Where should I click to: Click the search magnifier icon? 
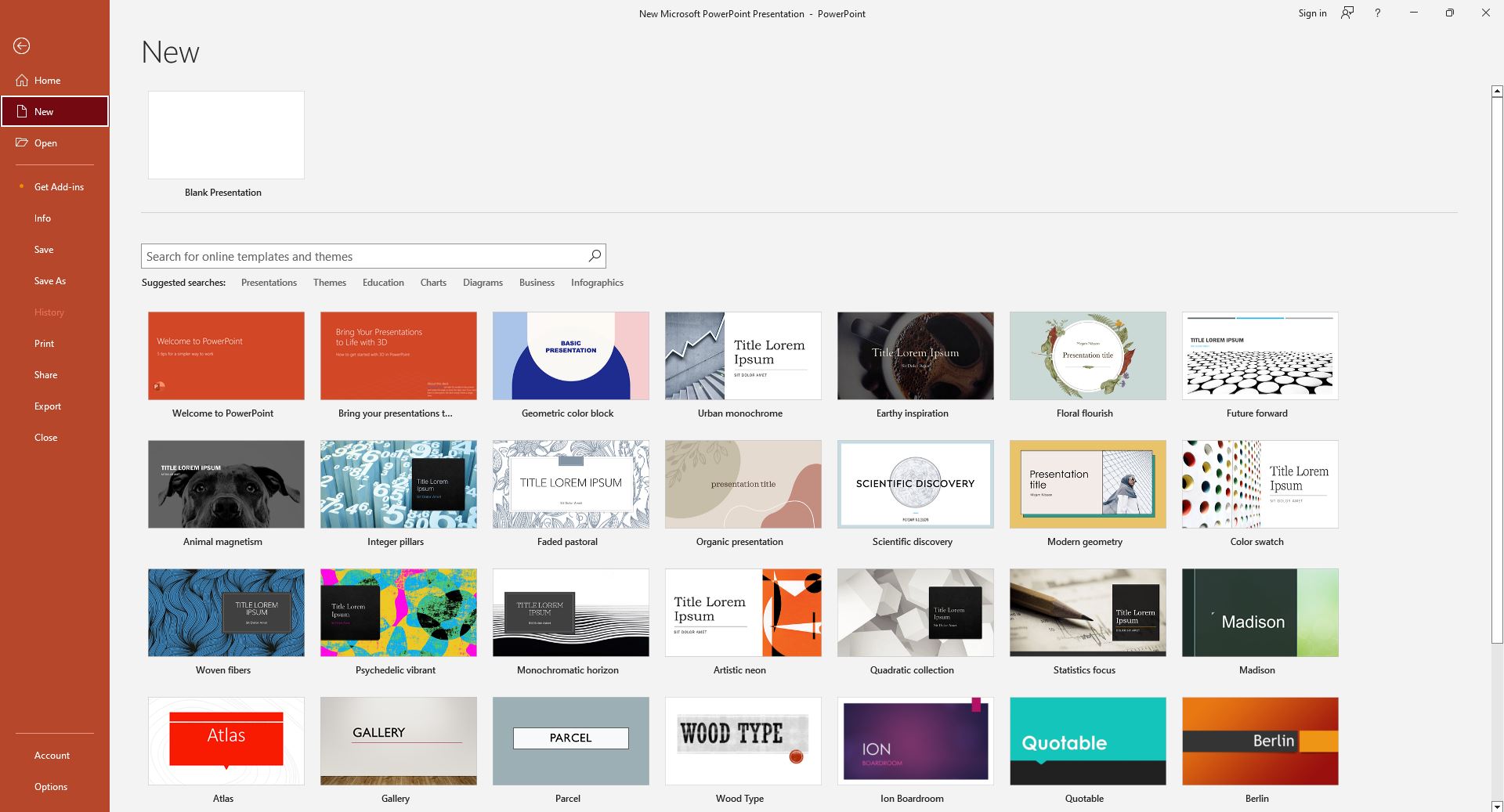pyautogui.click(x=595, y=255)
